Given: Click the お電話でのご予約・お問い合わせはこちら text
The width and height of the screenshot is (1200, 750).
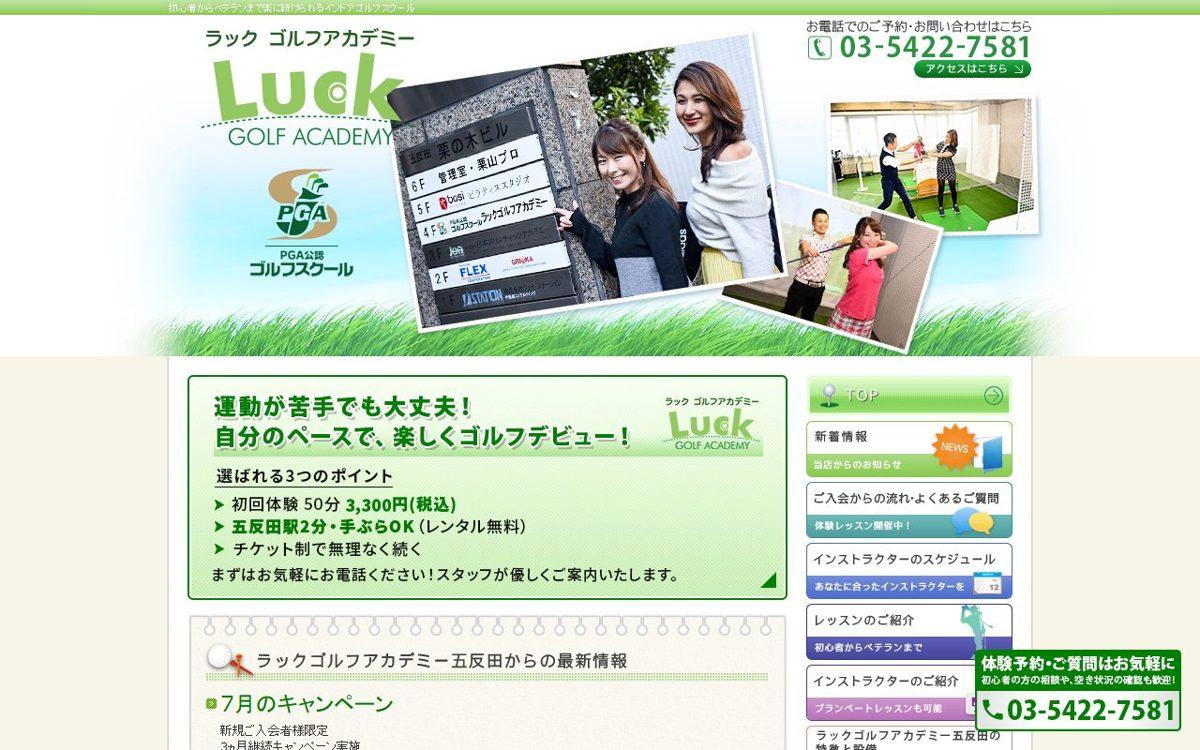Looking at the screenshot, I should 919,26.
